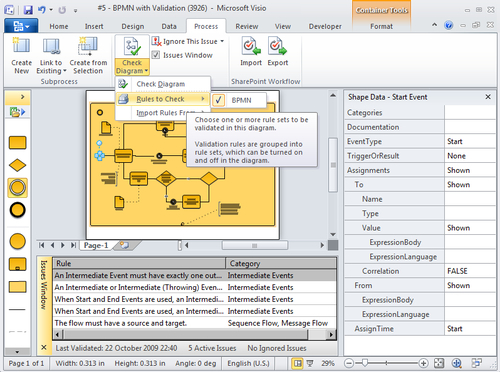
Task: Go to the last page
Action: coord(73,245)
